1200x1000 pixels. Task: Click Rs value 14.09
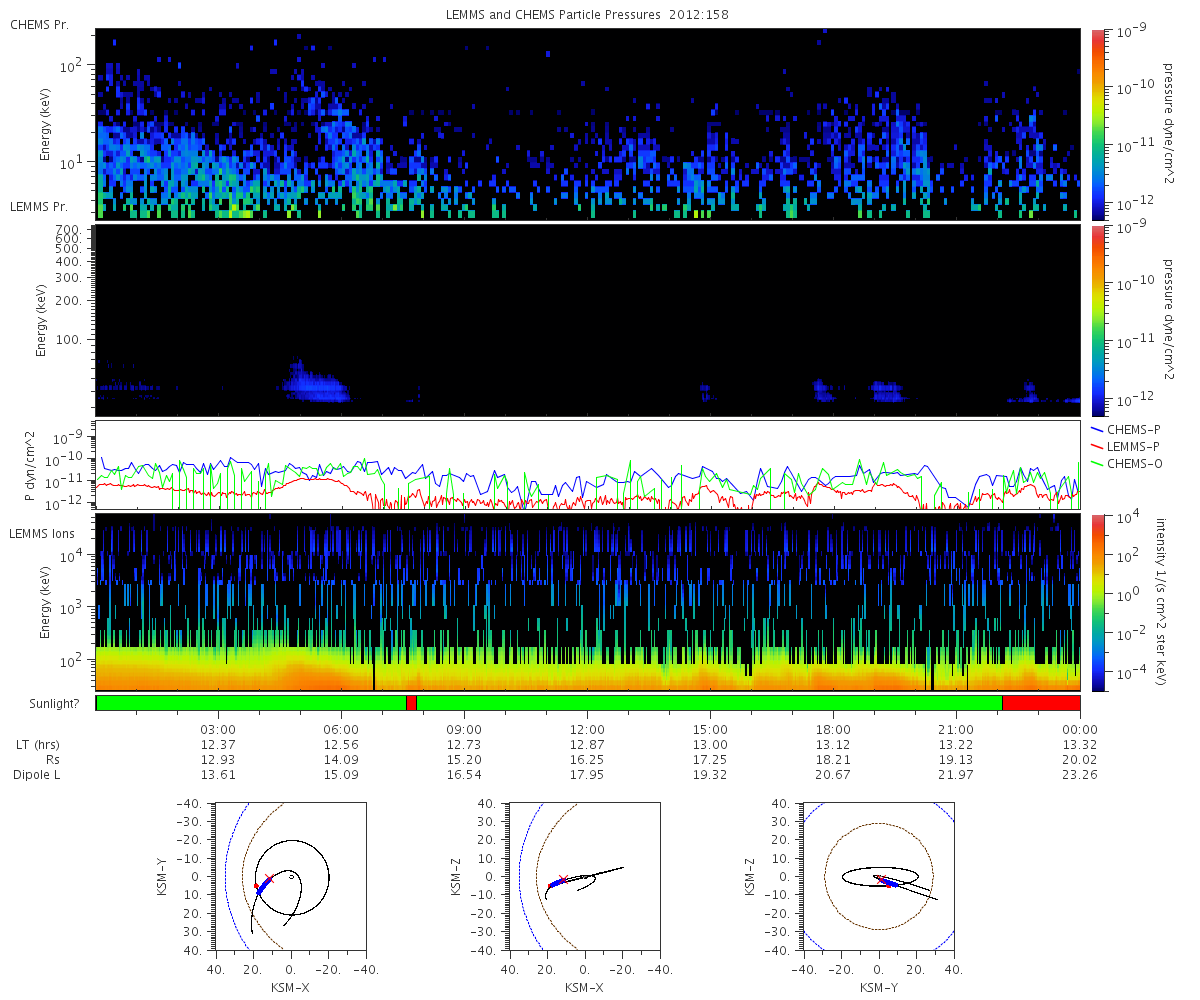pos(342,760)
